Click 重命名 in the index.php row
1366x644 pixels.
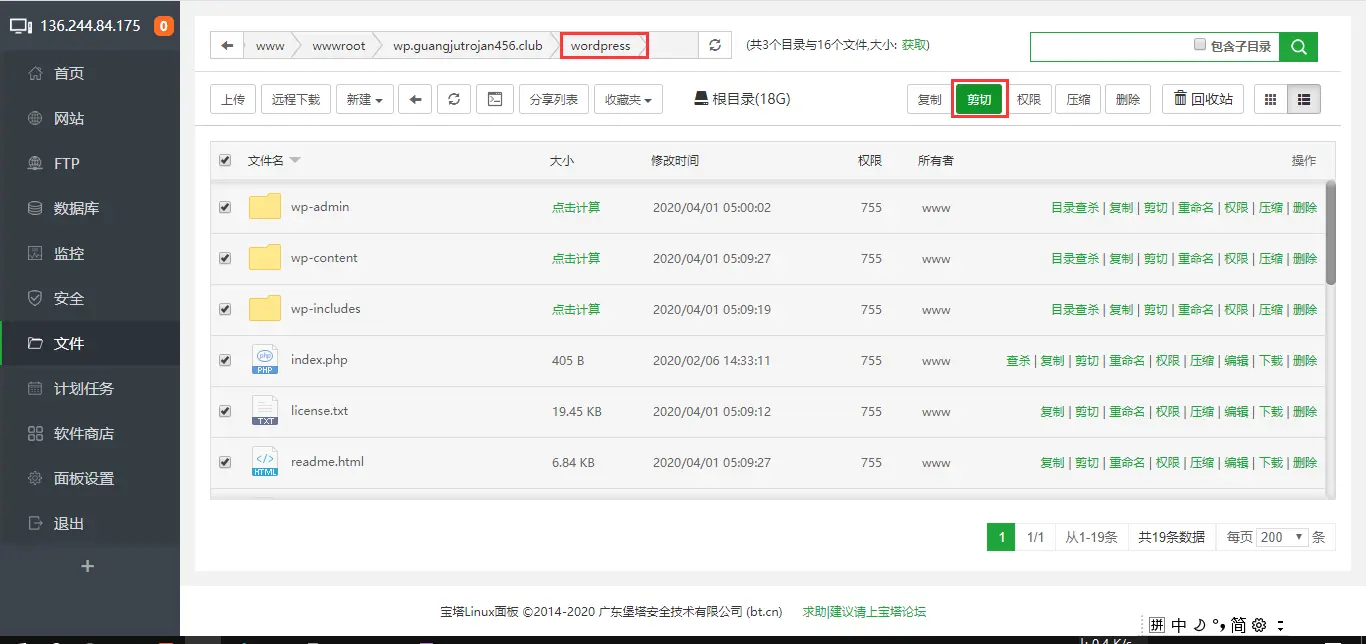coord(1127,360)
